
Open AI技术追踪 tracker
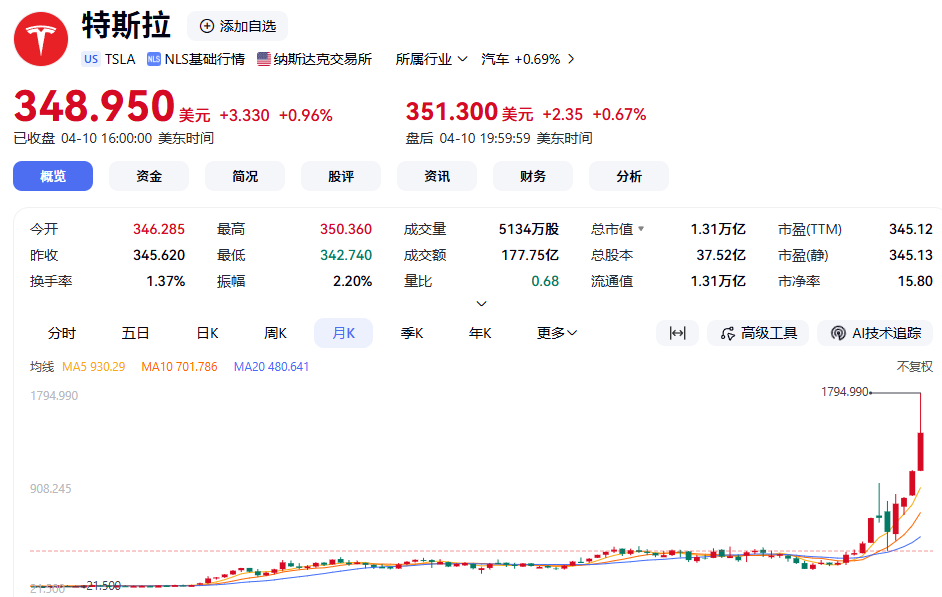(x=875, y=333)
